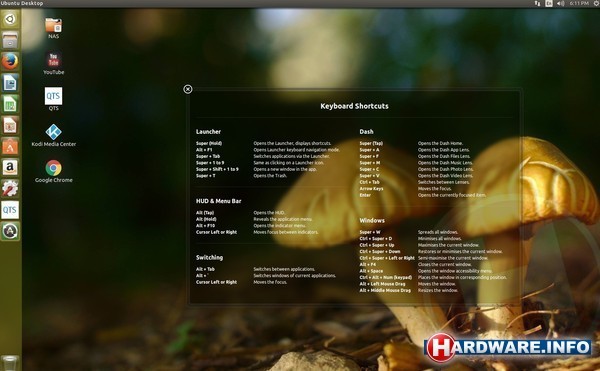Click the Ctrl + Super + D shortcut text

pyautogui.click(x=376, y=239)
